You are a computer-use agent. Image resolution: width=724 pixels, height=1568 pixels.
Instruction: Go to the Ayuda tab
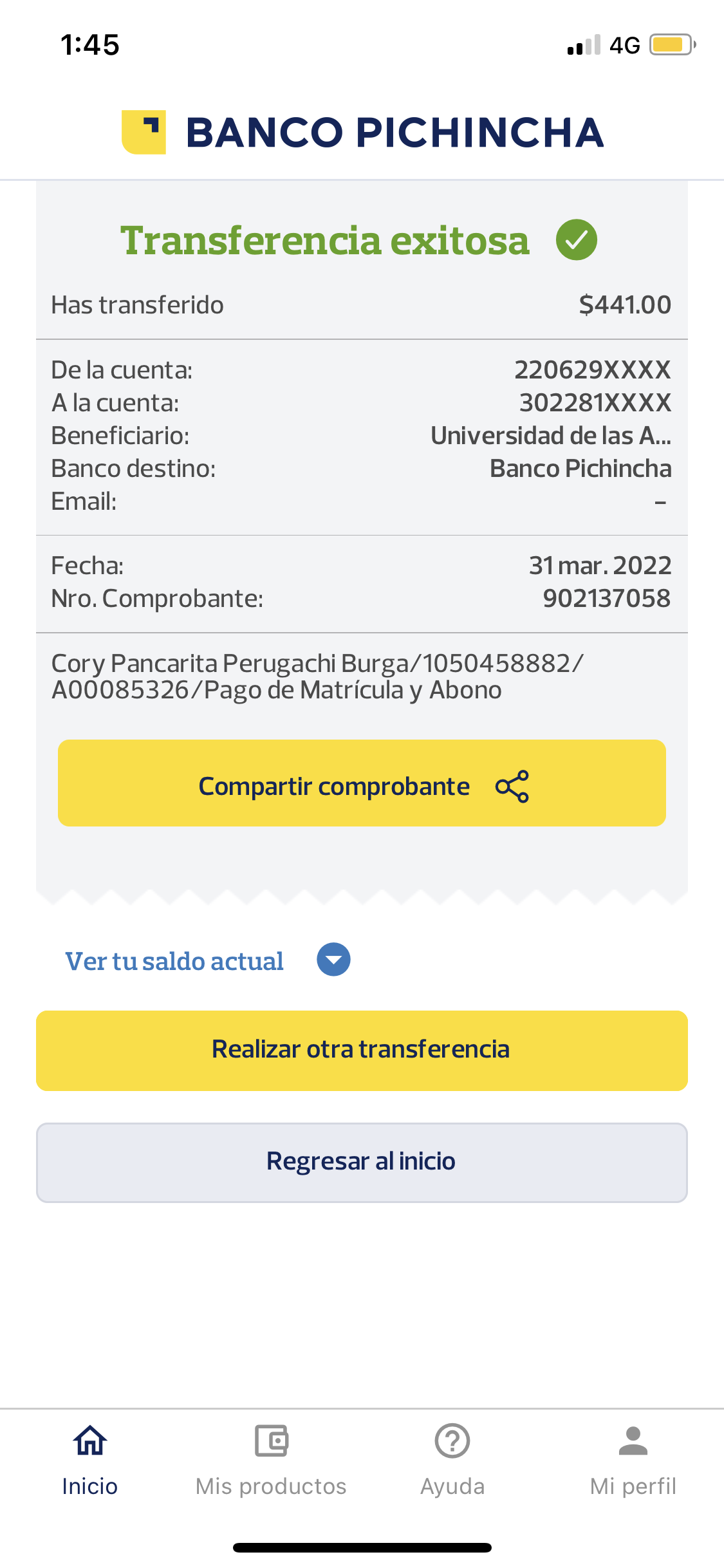tap(452, 1486)
